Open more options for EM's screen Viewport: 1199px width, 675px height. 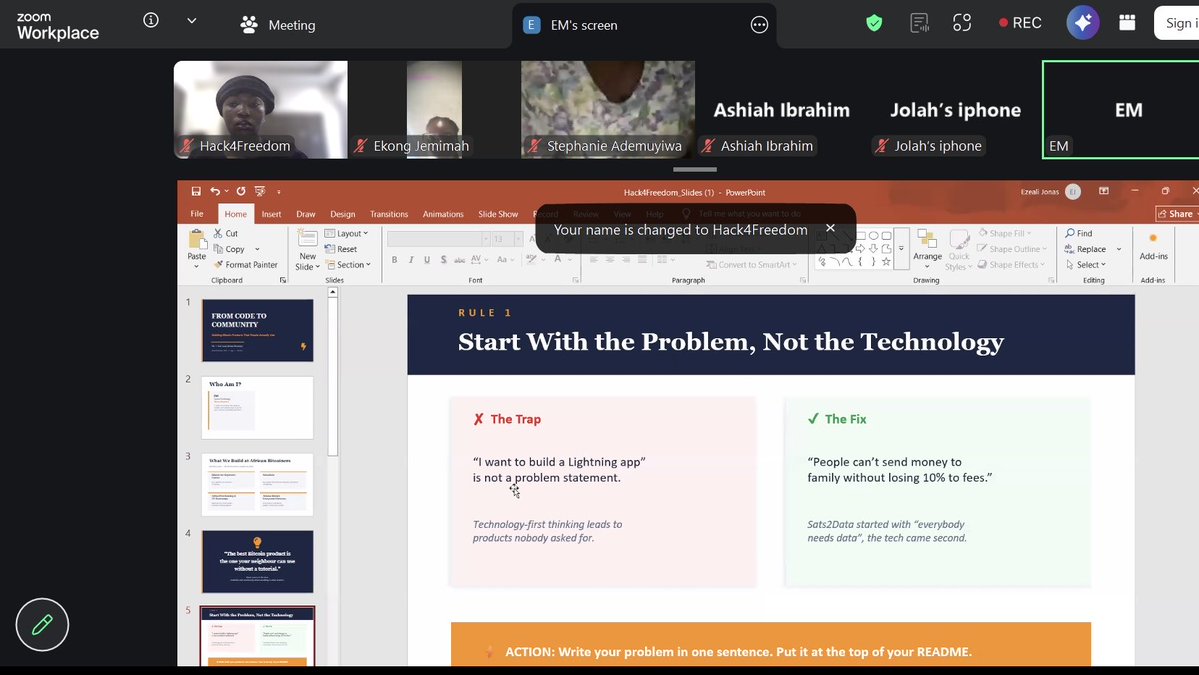click(x=759, y=25)
